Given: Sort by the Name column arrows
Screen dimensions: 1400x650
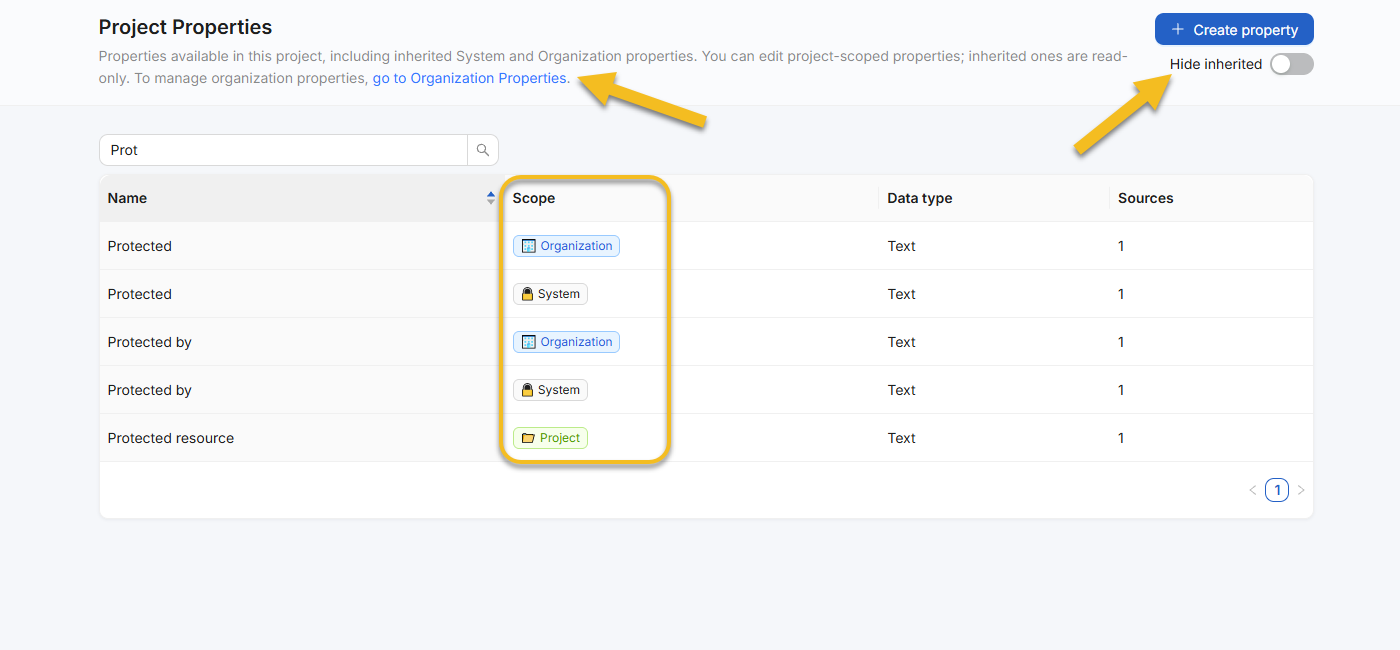Looking at the screenshot, I should [491, 198].
